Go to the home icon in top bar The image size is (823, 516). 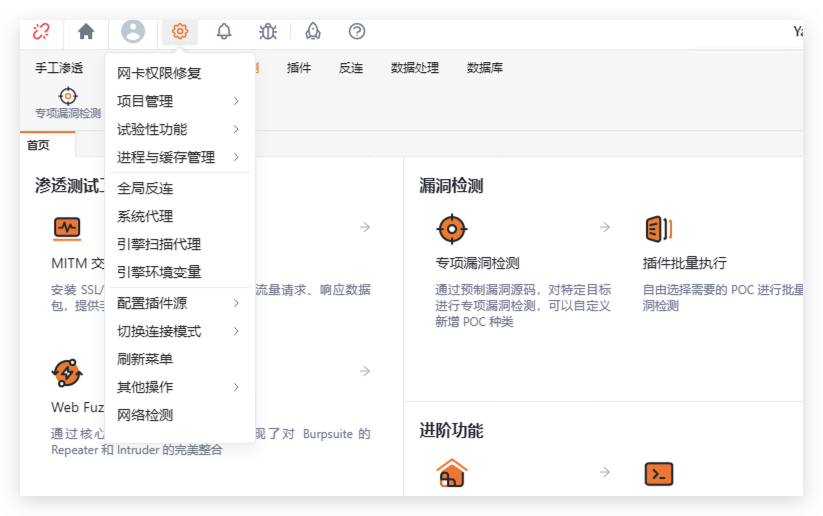coord(86,31)
